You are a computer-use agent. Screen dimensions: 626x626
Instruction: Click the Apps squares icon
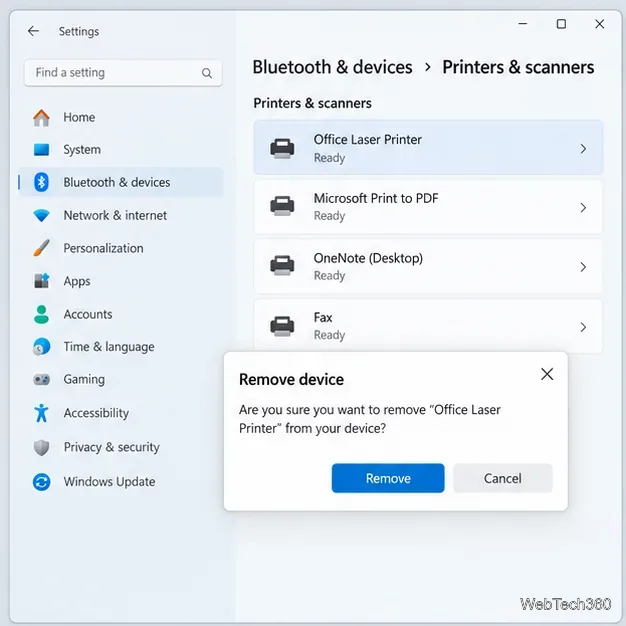point(42,281)
